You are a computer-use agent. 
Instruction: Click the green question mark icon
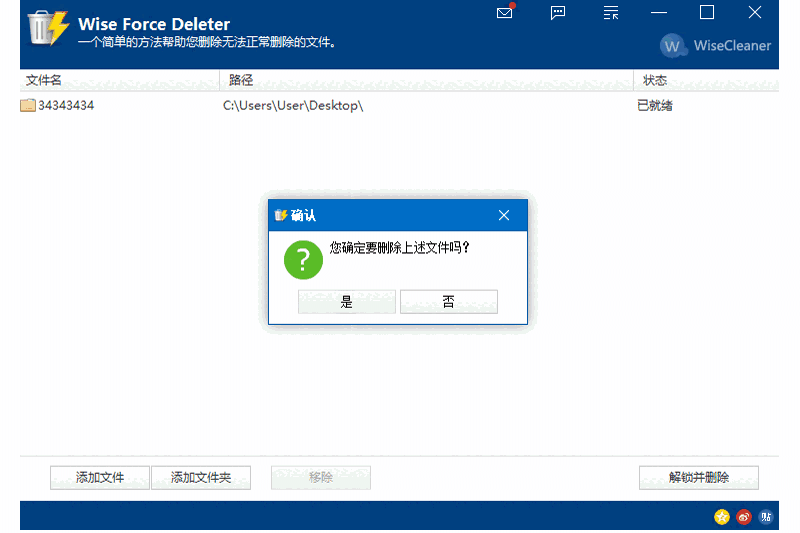click(303, 260)
